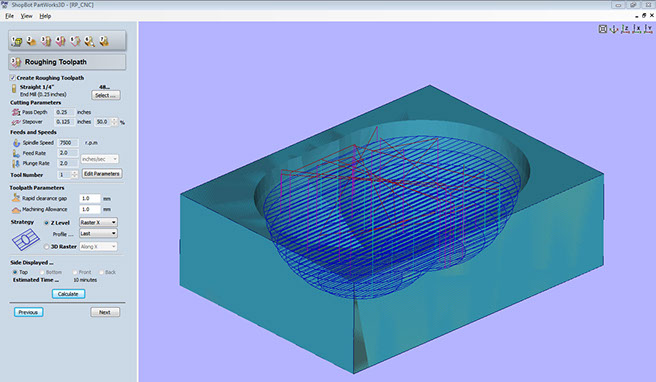Viewport: 656px width, 382px height.
Task: Click the Straight 1/4" end mill tool icon
Action: click(14, 88)
